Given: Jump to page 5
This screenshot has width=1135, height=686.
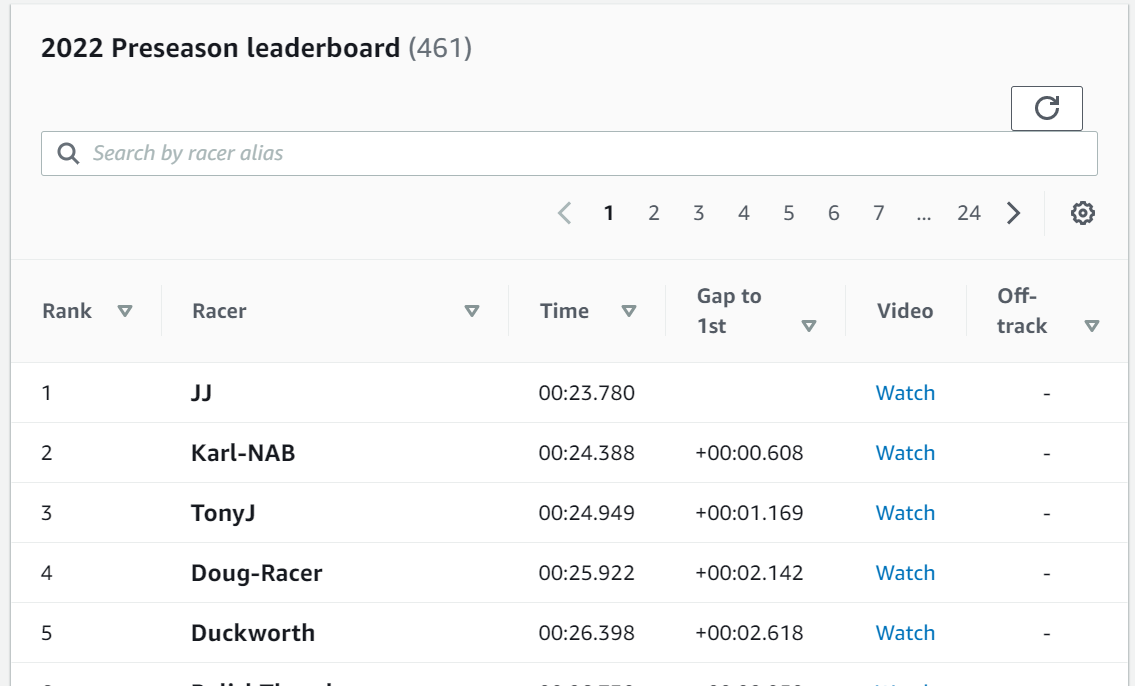Looking at the screenshot, I should (788, 213).
